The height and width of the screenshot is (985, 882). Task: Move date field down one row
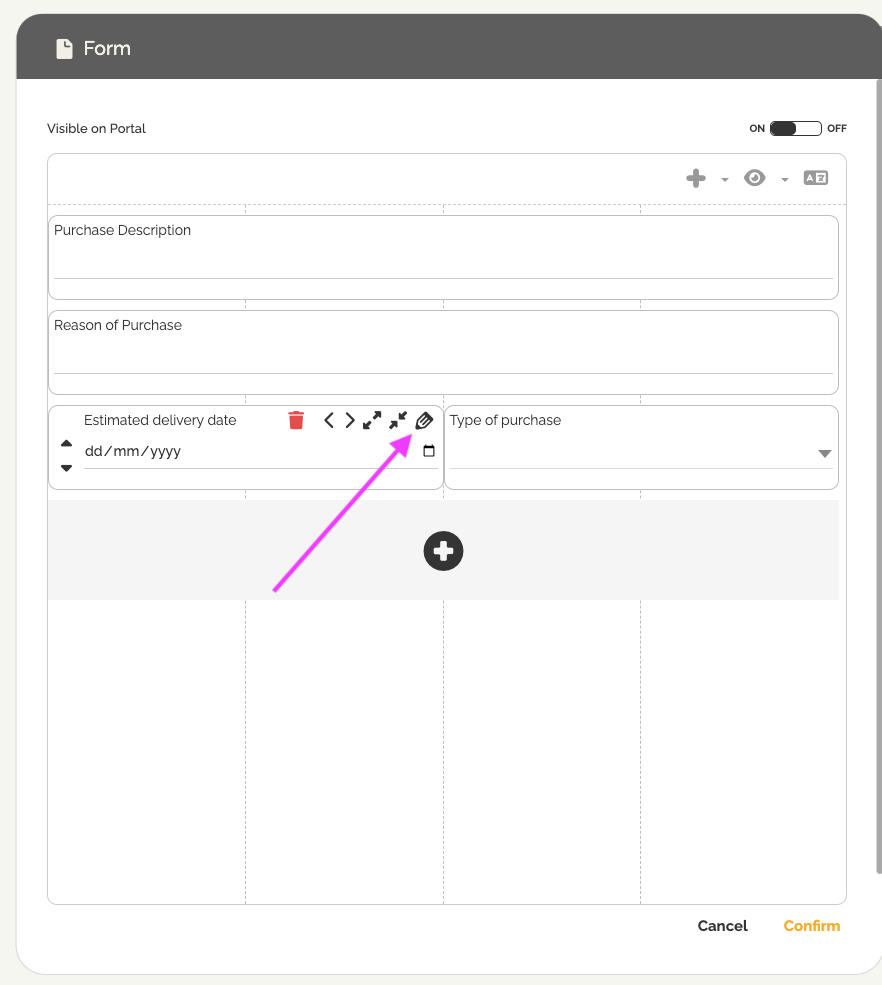[66, 467]
